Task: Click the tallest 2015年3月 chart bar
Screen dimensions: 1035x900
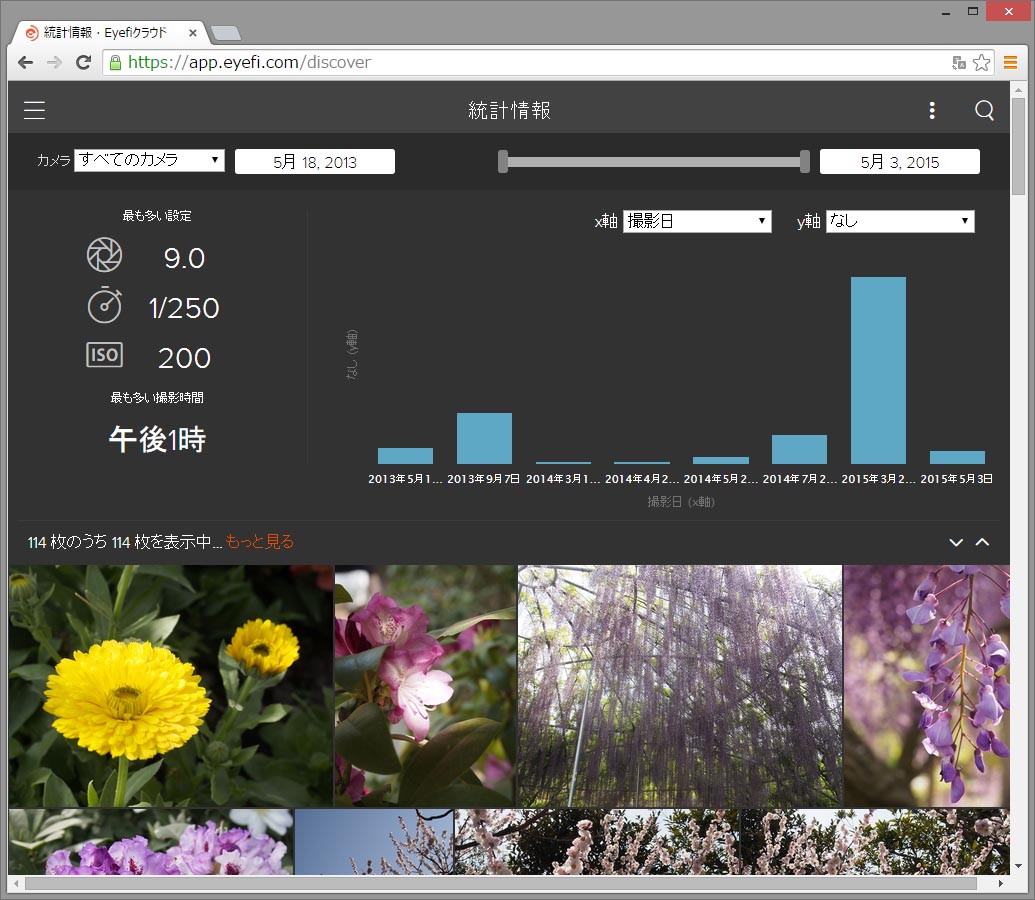Action: [878, 370]
